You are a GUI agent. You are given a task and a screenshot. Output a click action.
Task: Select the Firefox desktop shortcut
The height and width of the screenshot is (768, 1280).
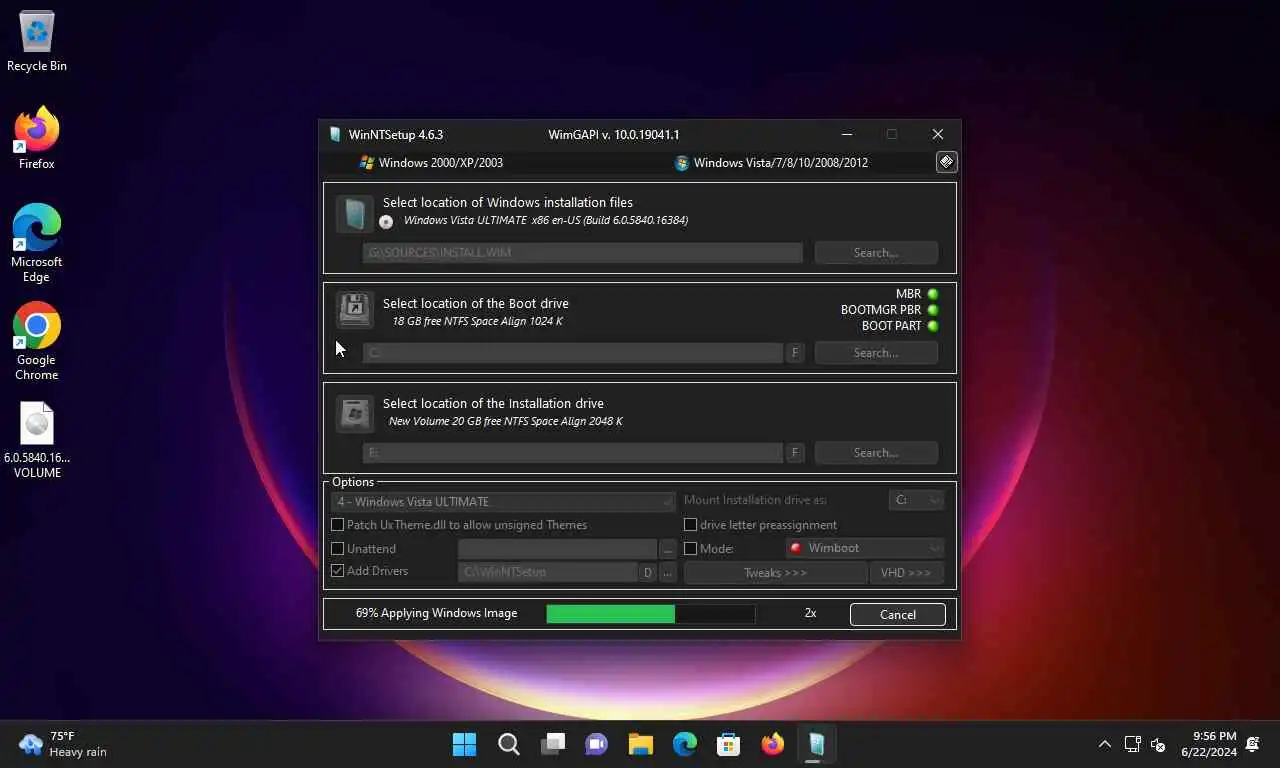point(37,138)
